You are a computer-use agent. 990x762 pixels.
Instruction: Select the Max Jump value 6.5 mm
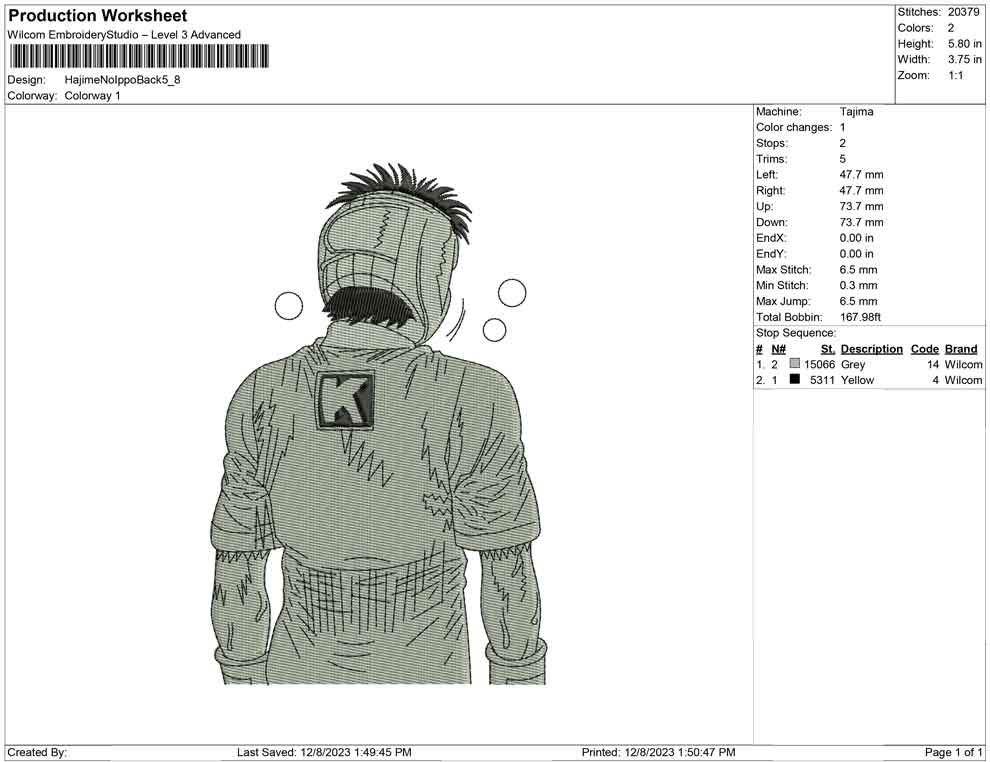859,301
